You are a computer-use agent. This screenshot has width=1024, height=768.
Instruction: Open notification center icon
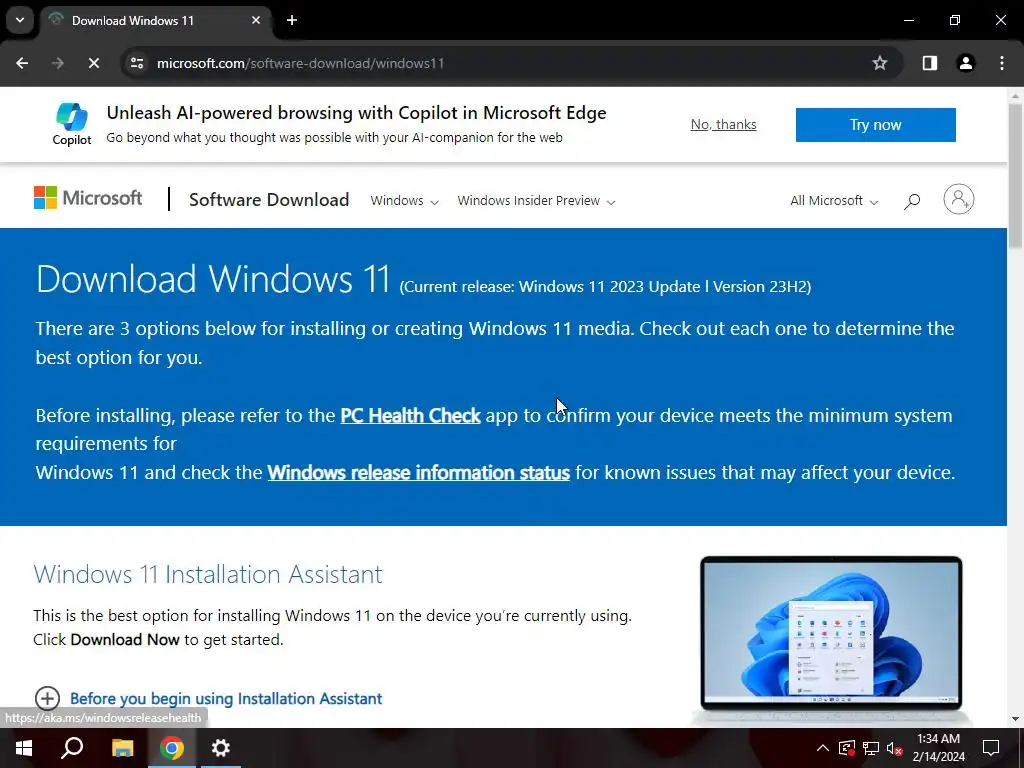click(991, 748)
